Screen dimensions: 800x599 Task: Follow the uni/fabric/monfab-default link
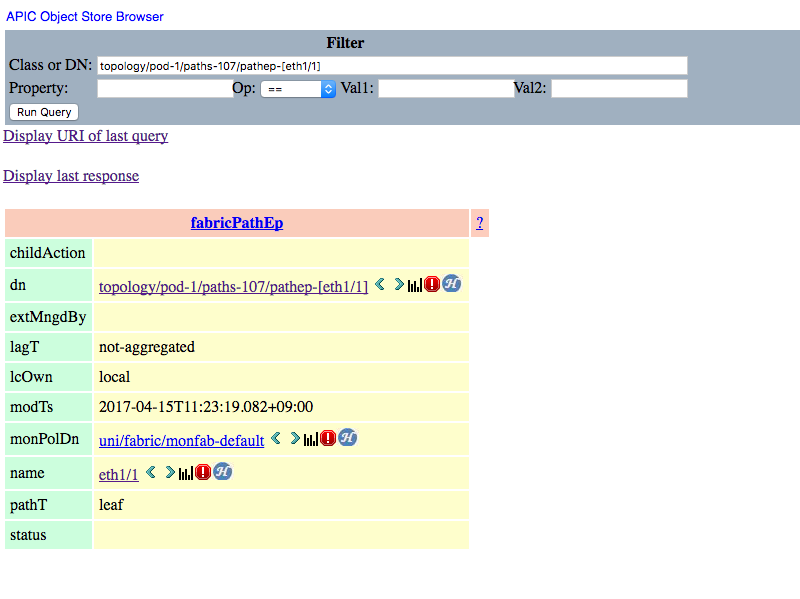(181, 440)
